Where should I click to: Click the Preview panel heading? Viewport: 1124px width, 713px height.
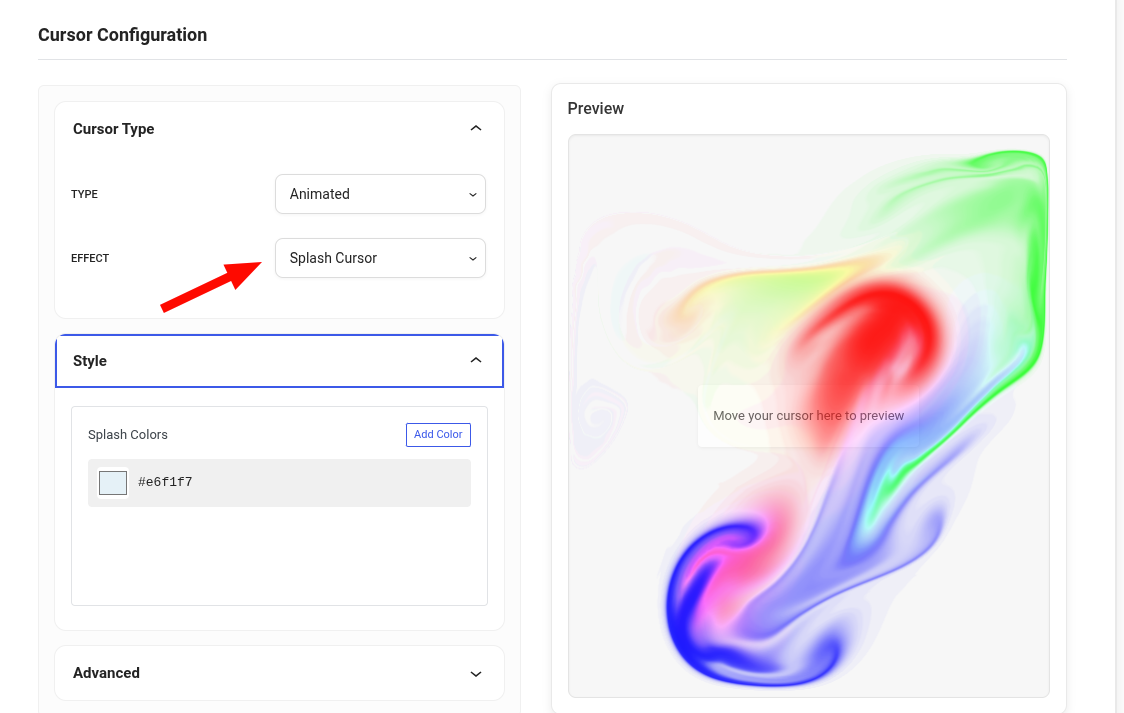click(595, 108)
